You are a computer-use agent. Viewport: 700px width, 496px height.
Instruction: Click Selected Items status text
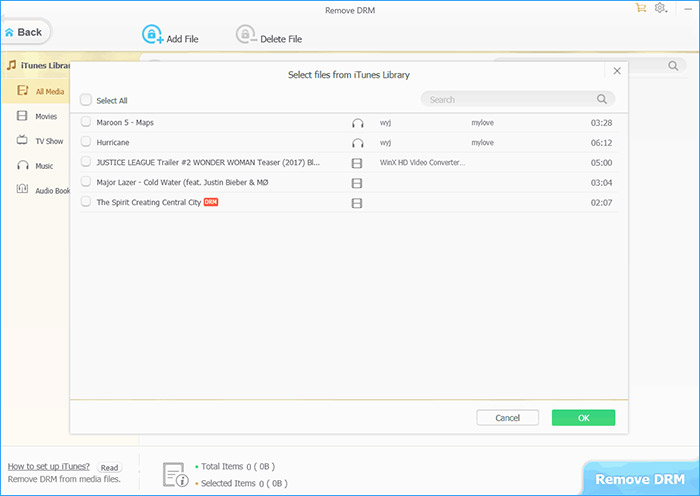(244, 483)
